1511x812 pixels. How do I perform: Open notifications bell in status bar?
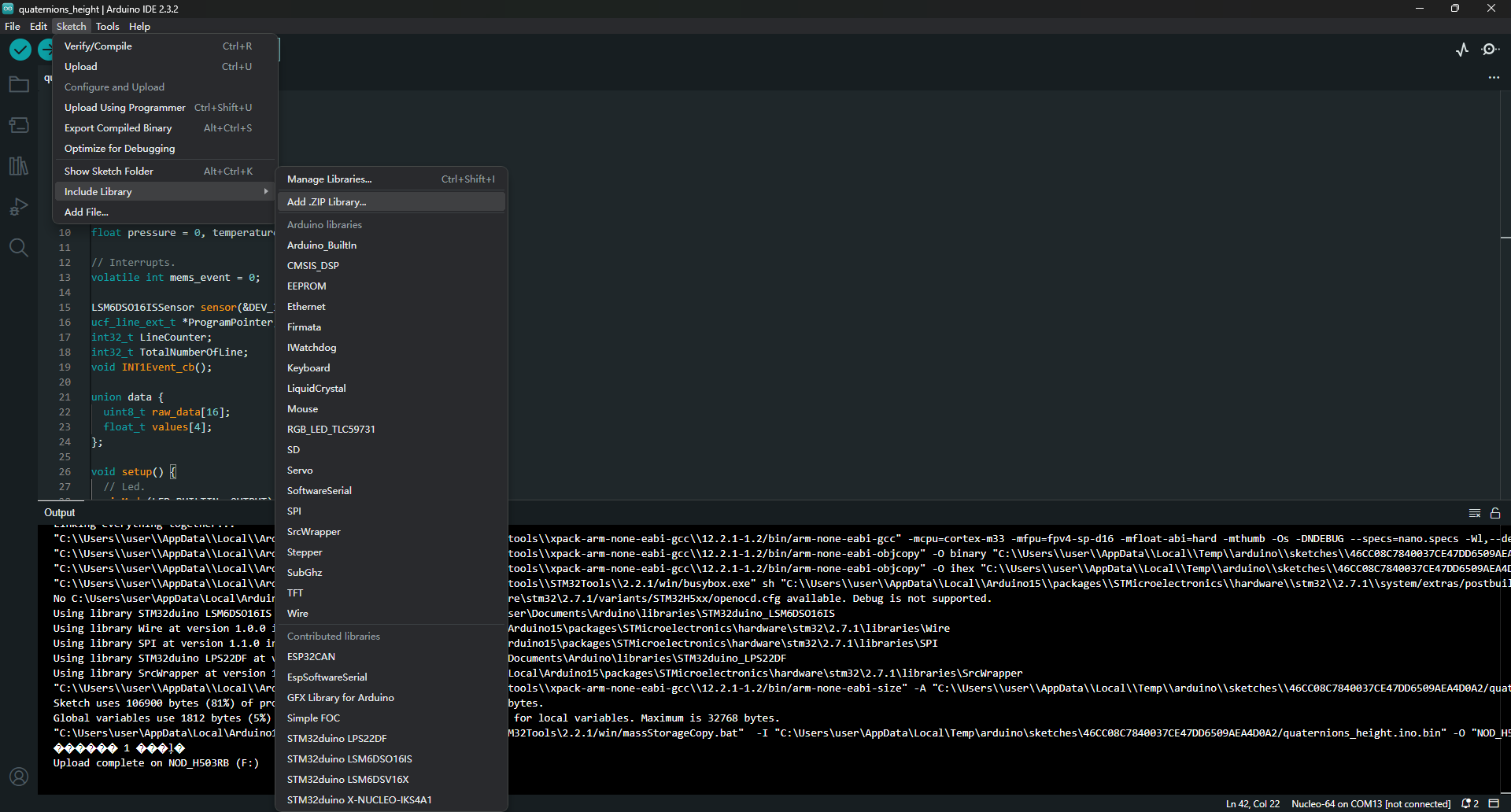click(x=1469, y=803)
